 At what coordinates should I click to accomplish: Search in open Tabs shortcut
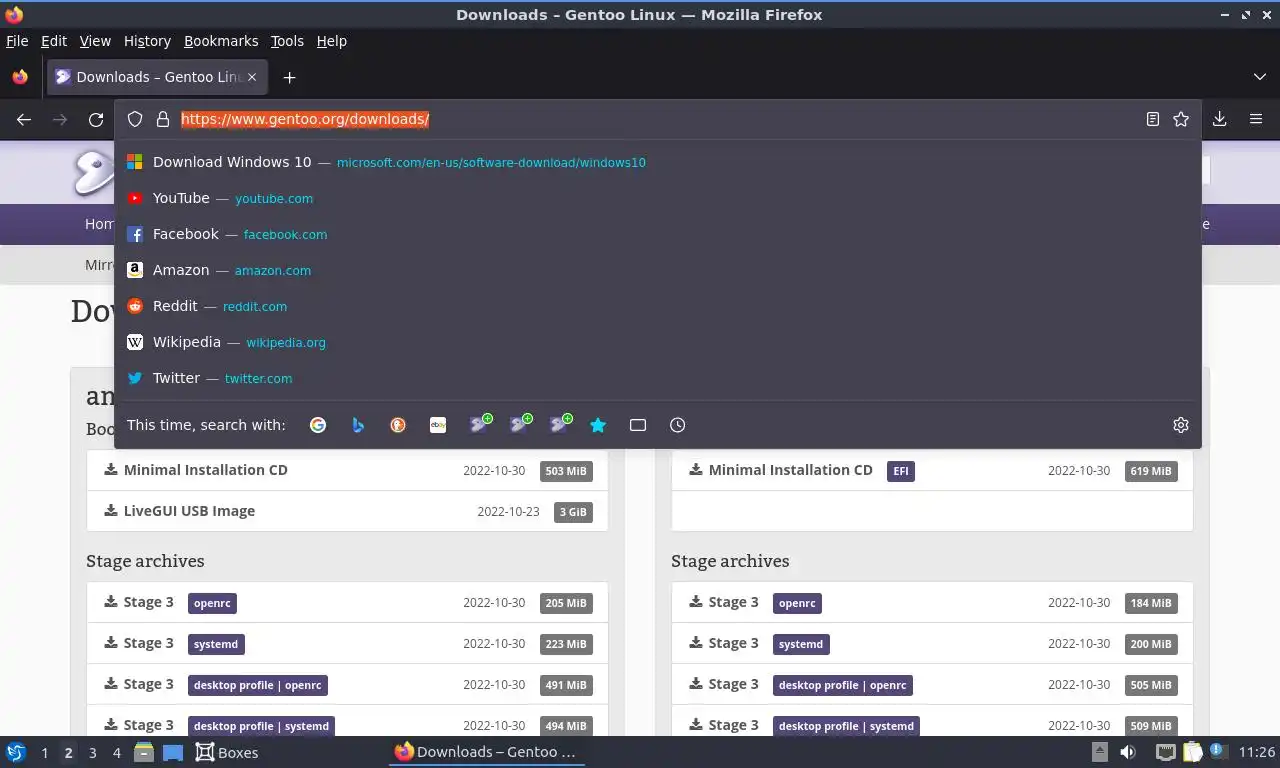[638, 425]
